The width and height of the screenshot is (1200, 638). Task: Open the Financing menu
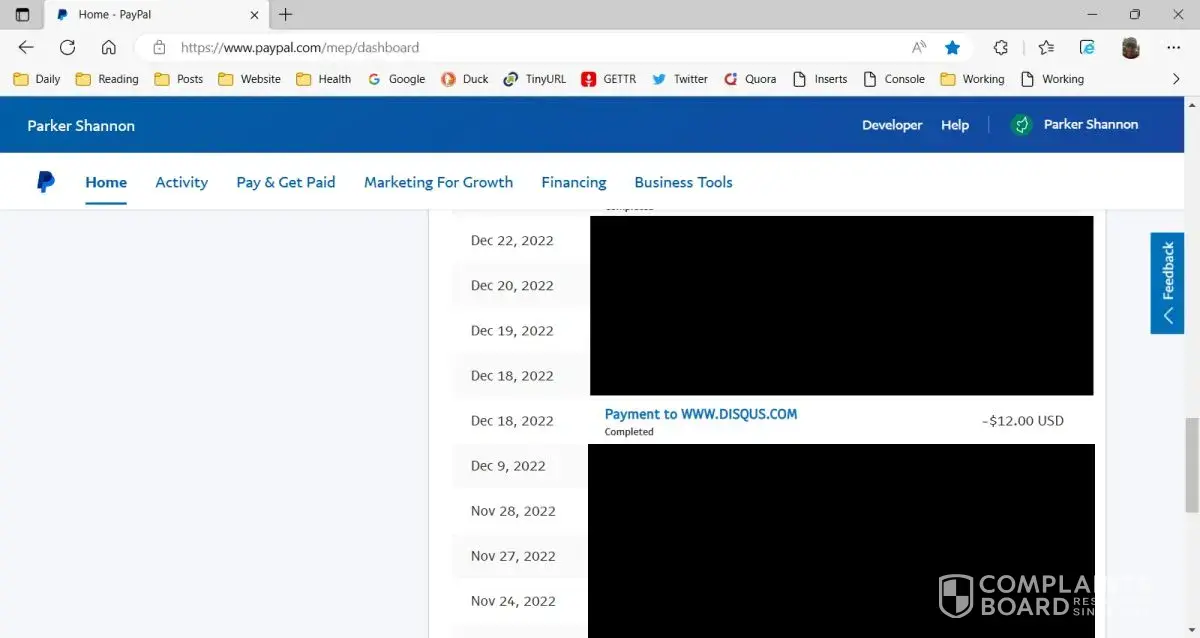(574, 182)
